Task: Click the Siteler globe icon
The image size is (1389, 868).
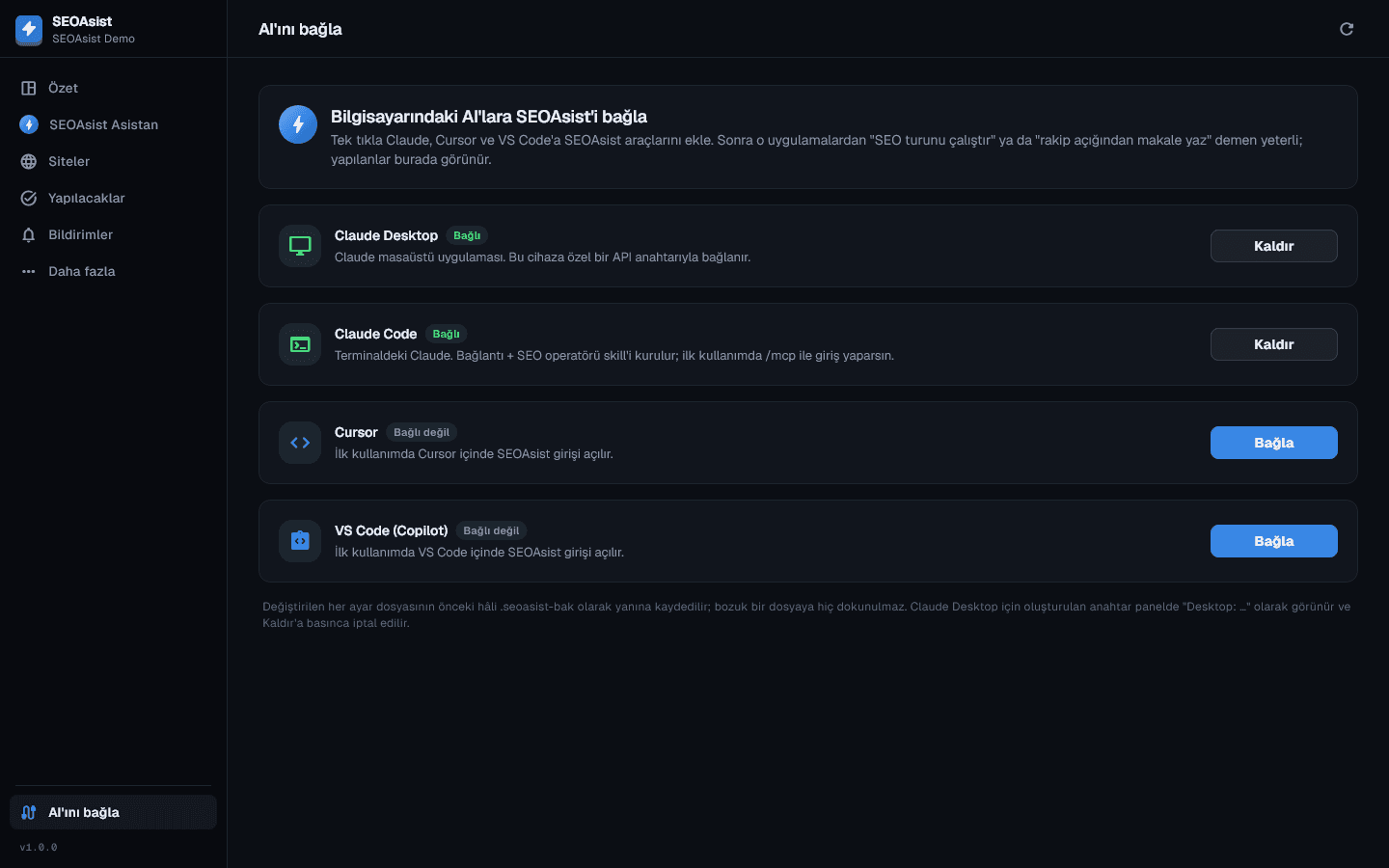Action: (29, 161)
